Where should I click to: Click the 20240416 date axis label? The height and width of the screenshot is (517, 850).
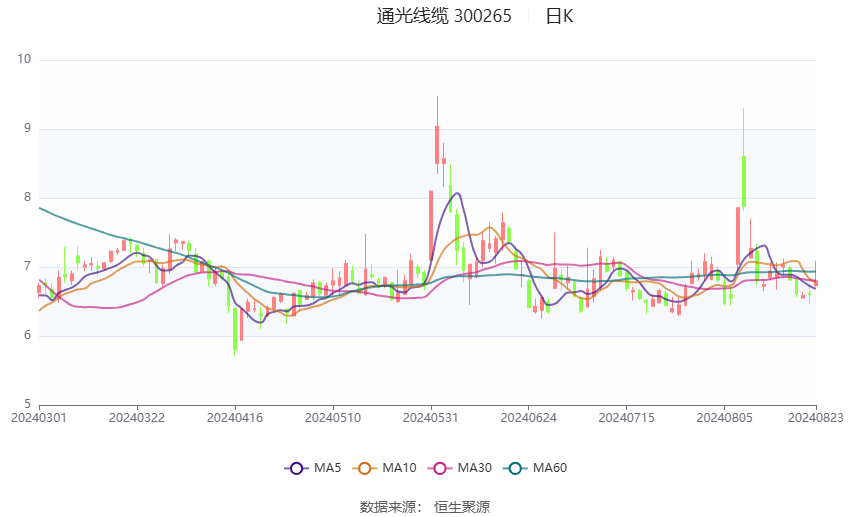pos(235,418)
